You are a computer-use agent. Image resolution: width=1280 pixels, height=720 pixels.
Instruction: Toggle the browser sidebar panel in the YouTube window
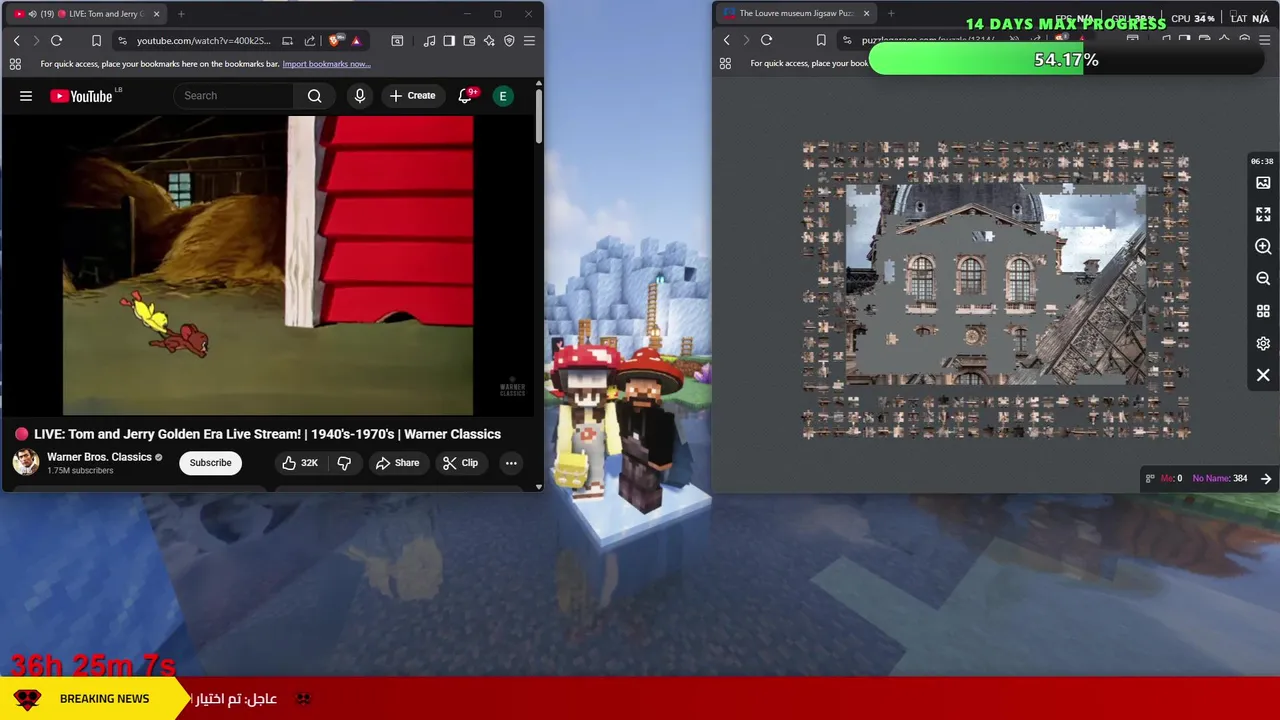click(449, 40)
